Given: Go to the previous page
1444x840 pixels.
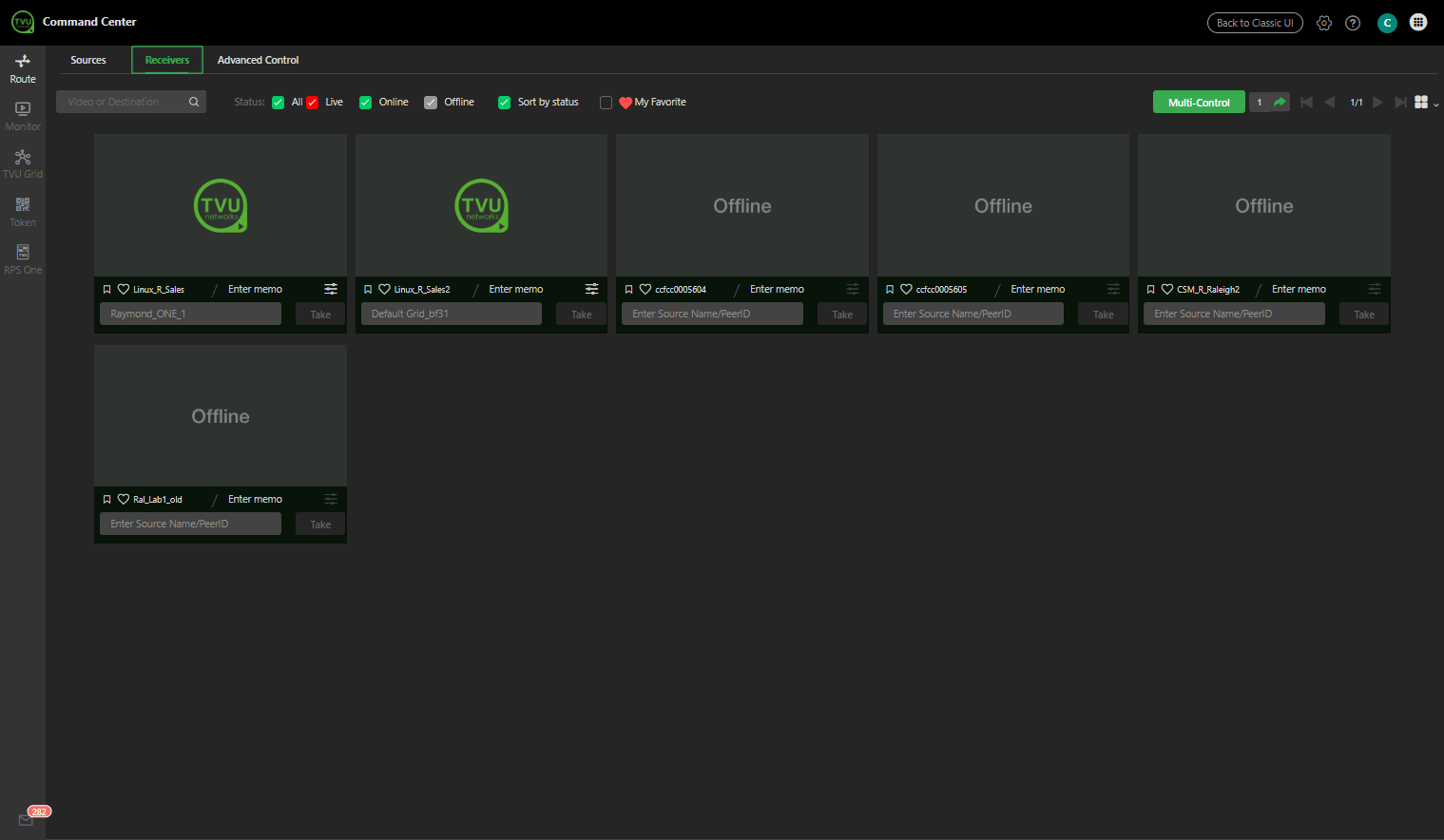Looking at the screenshot, I should 1330,102.
